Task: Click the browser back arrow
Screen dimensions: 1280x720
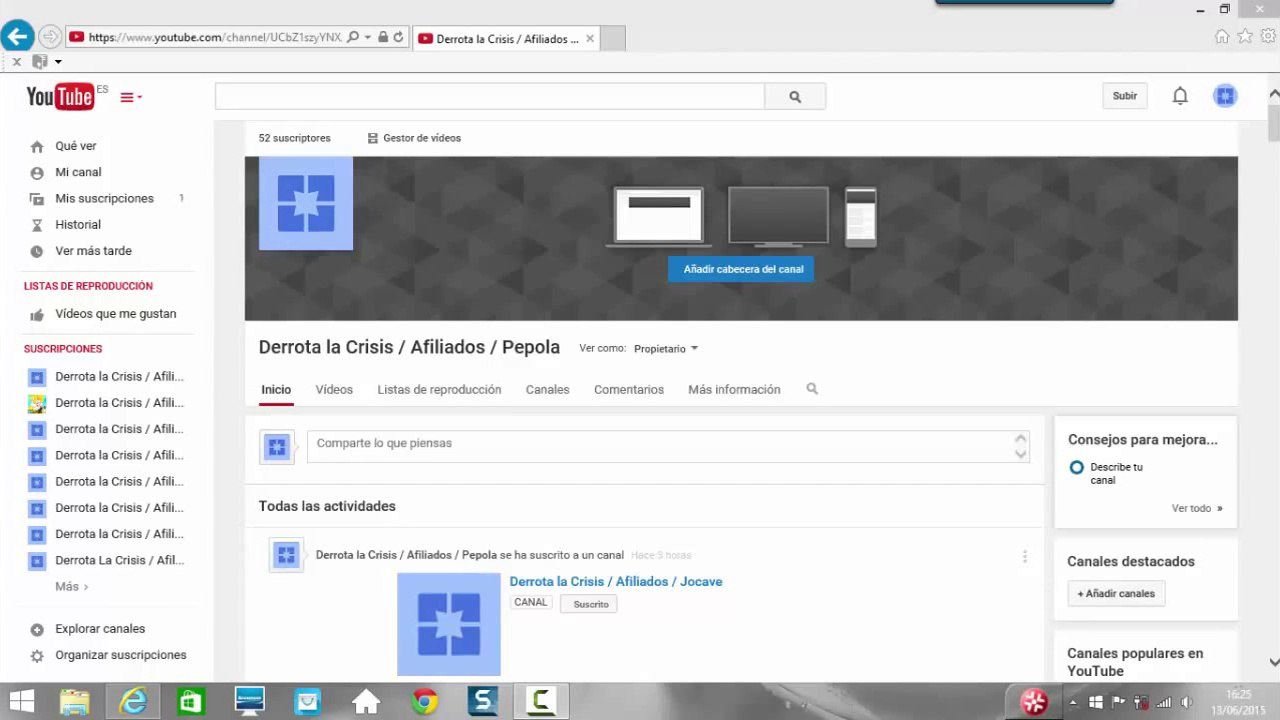Action: pyautogui.click(x=17, y=37)
